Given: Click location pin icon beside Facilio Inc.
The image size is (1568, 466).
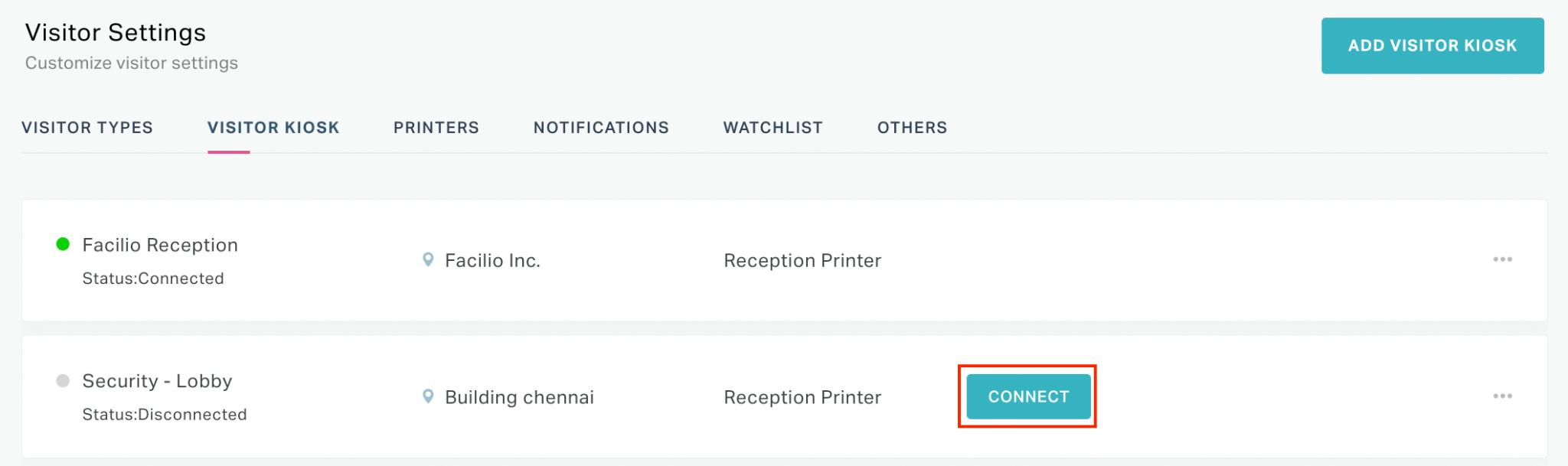Looking at the screenshot, I should click(x=428, y=260).
